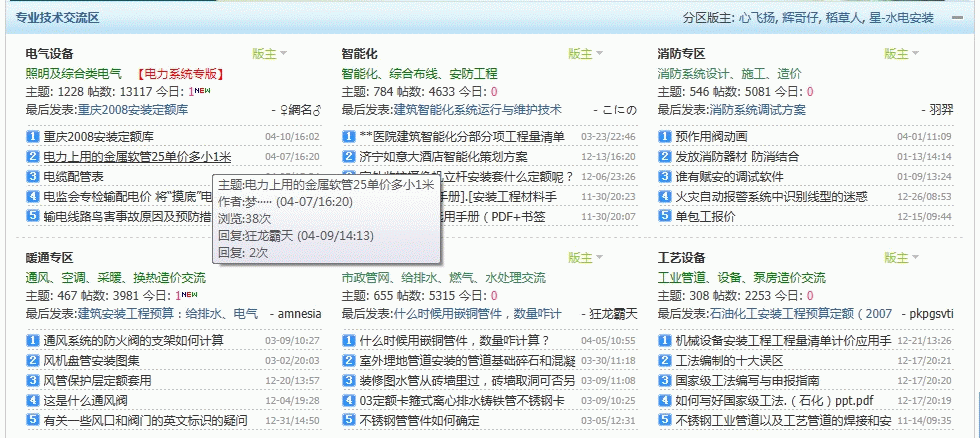Expand 版主 dropdown for 工艺设备
This screenshot has width=980, height=438.
click(902, 257)
